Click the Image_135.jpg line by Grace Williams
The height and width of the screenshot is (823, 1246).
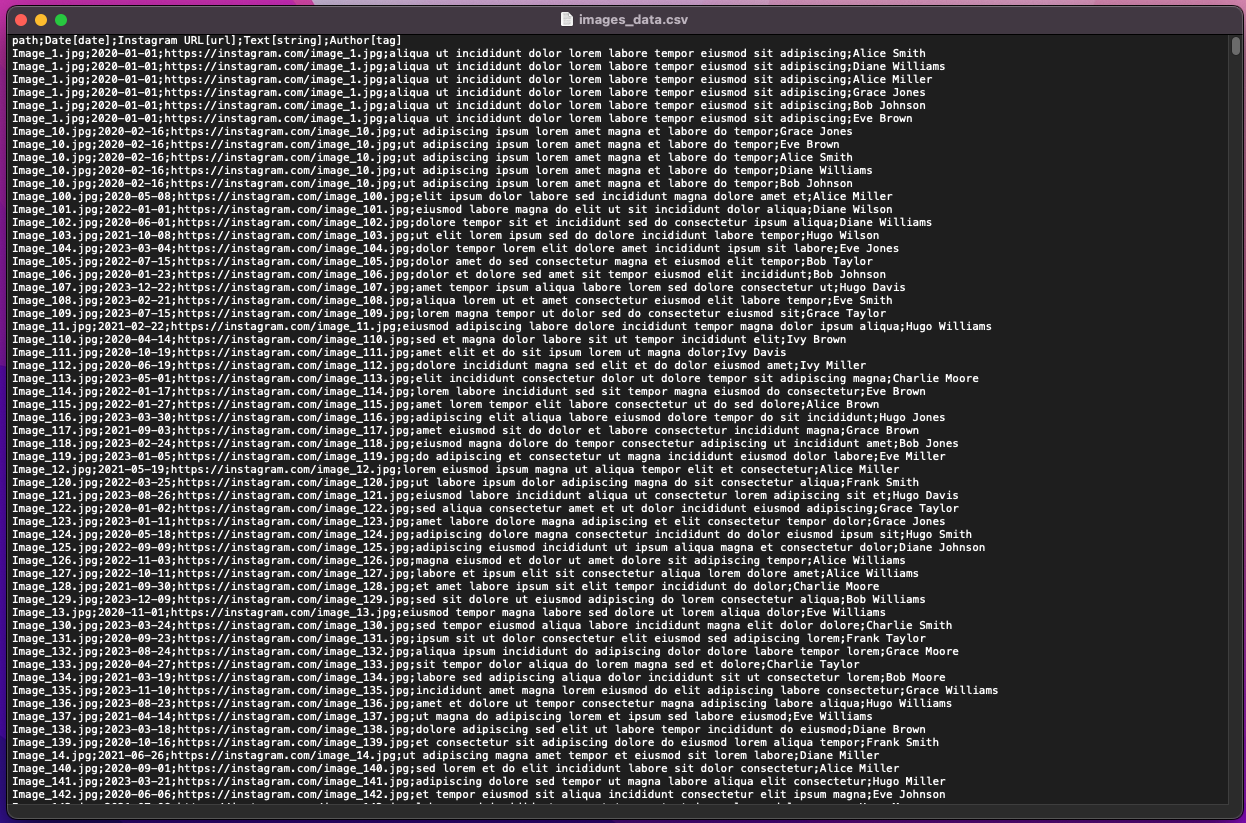click(506, 690)
